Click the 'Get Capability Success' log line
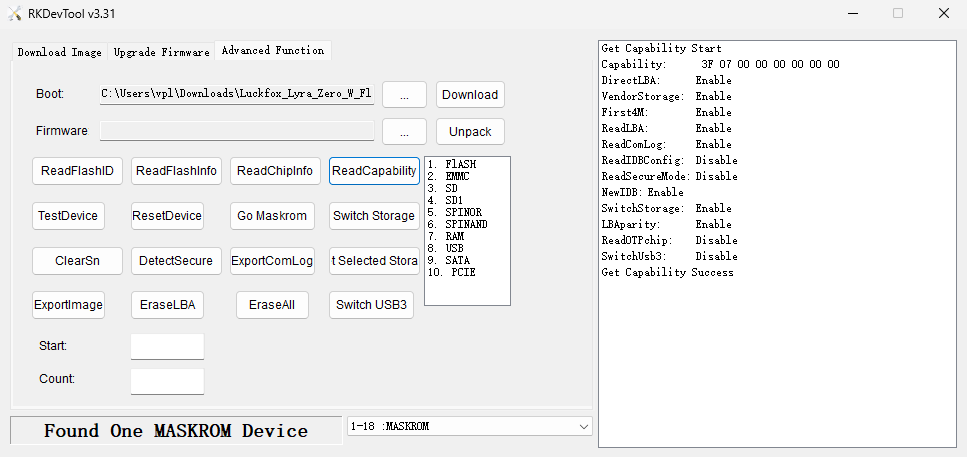This screenshot has height=457, width=967. point(667,273)
